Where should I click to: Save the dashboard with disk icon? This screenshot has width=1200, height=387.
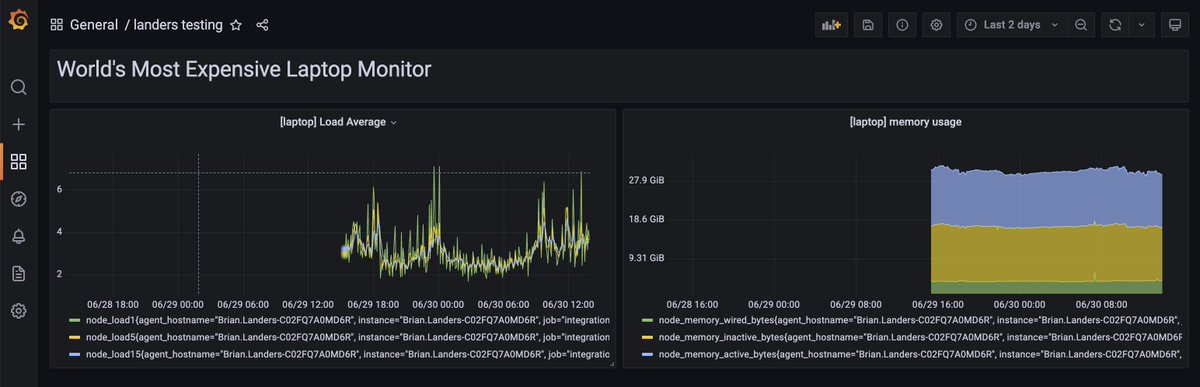click(x=868, y=25)
